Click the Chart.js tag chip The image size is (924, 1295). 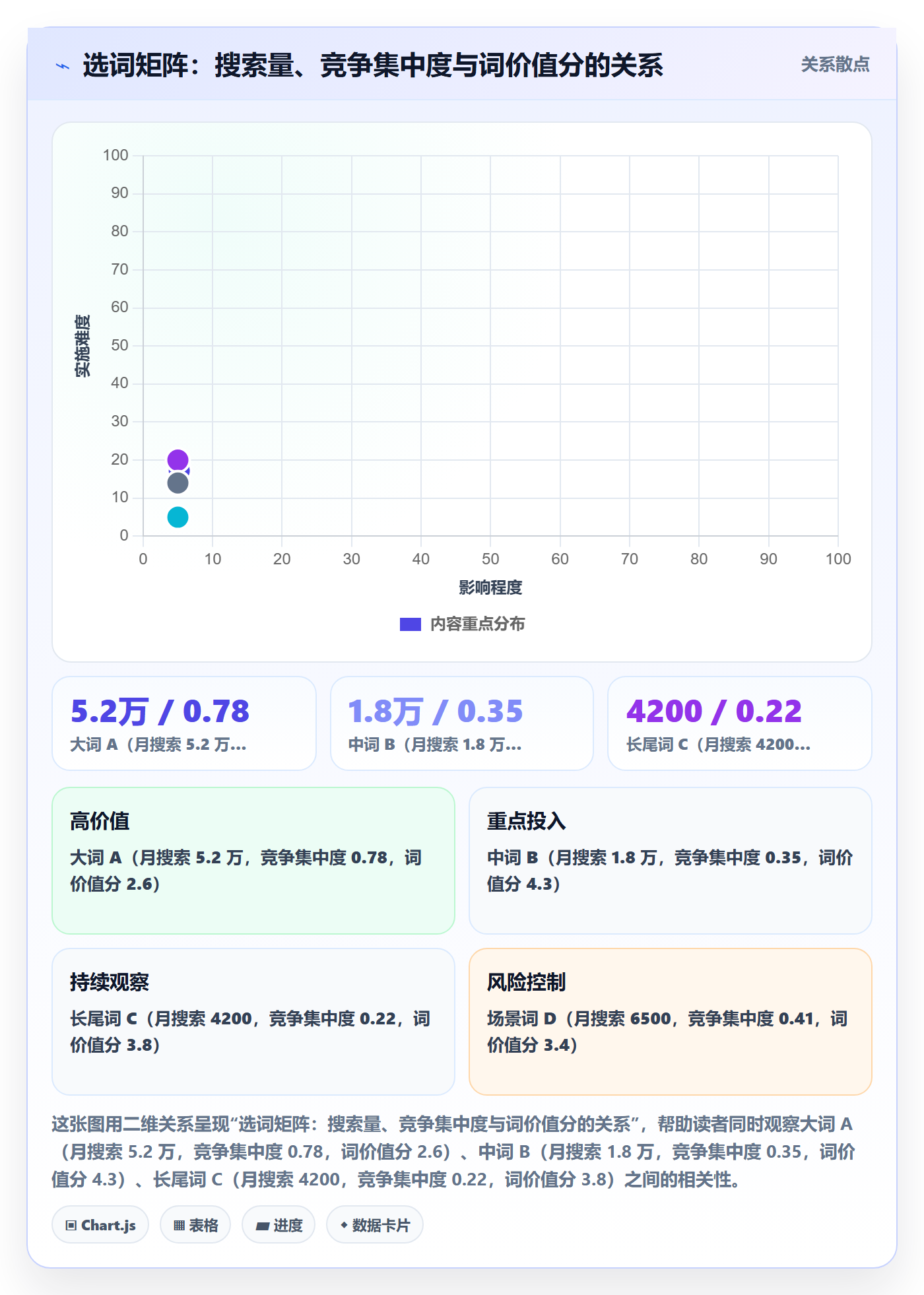[100, 1225]
